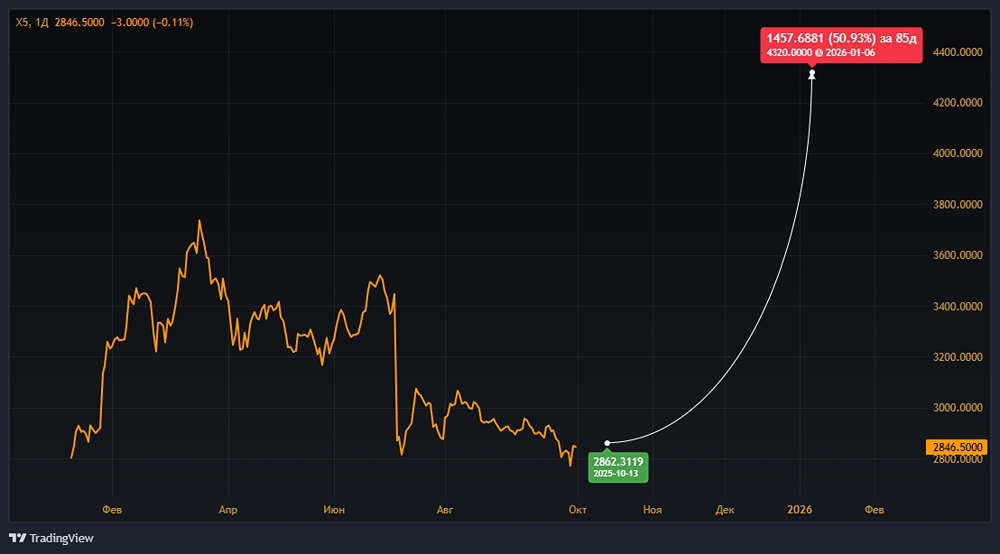Viewport: 1000px width, 554px height.
Task: Click the Июн label on time axis
Action: (334, 510)
